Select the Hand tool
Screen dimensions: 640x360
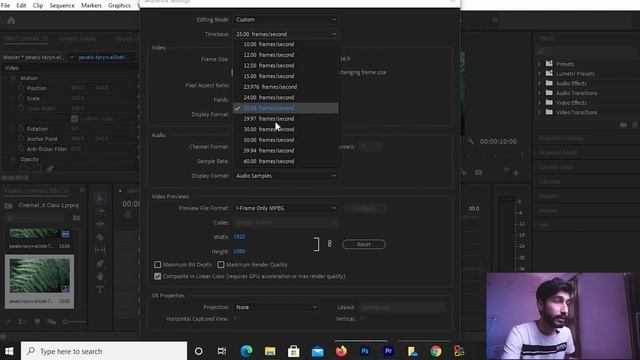tap(100, 276)
